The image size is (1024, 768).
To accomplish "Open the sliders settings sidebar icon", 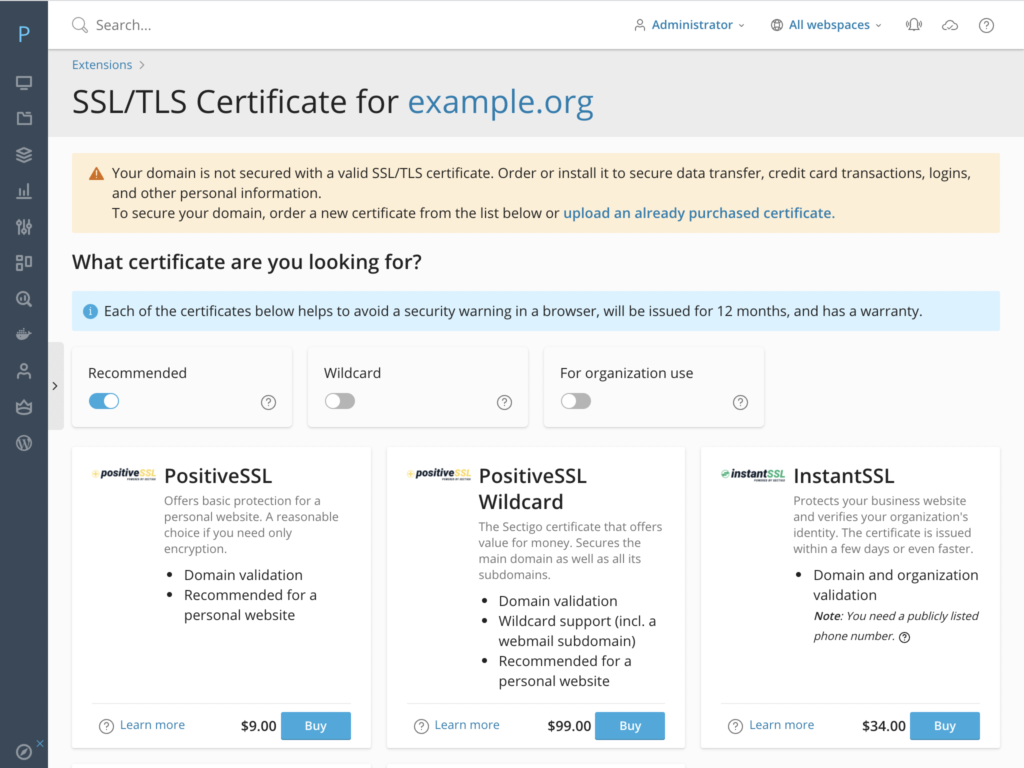I will pyautogui.click(x=24, y=227).
